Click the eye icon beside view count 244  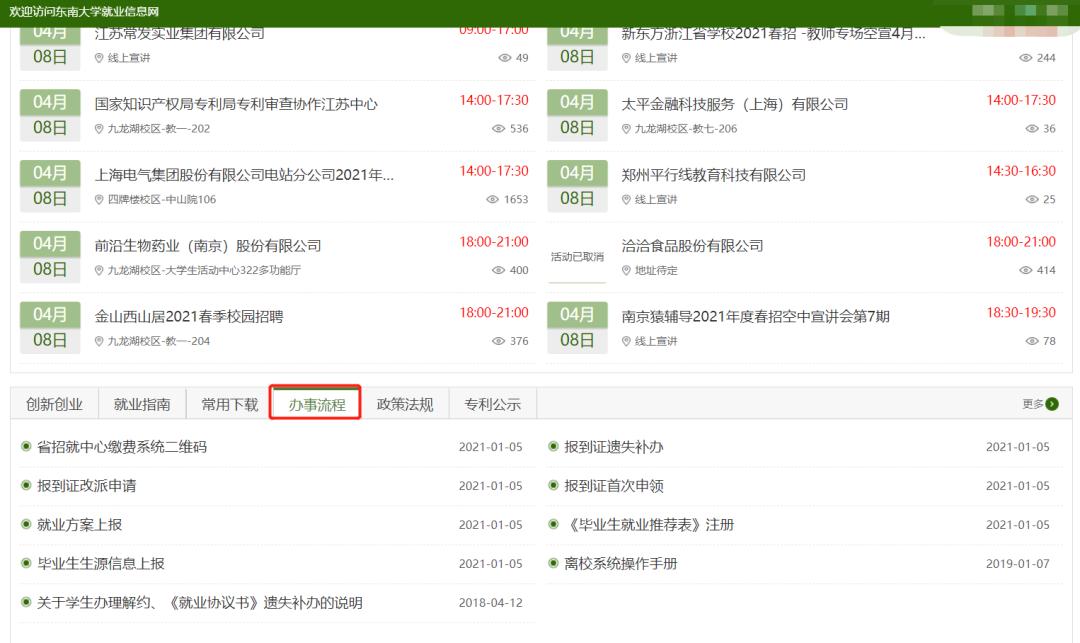pyautogui.click(x=1026, y=58)
